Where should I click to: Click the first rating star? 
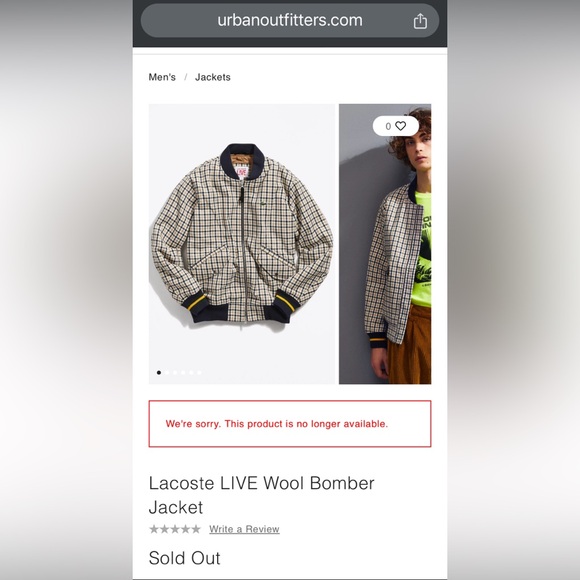tap(154, 529)
